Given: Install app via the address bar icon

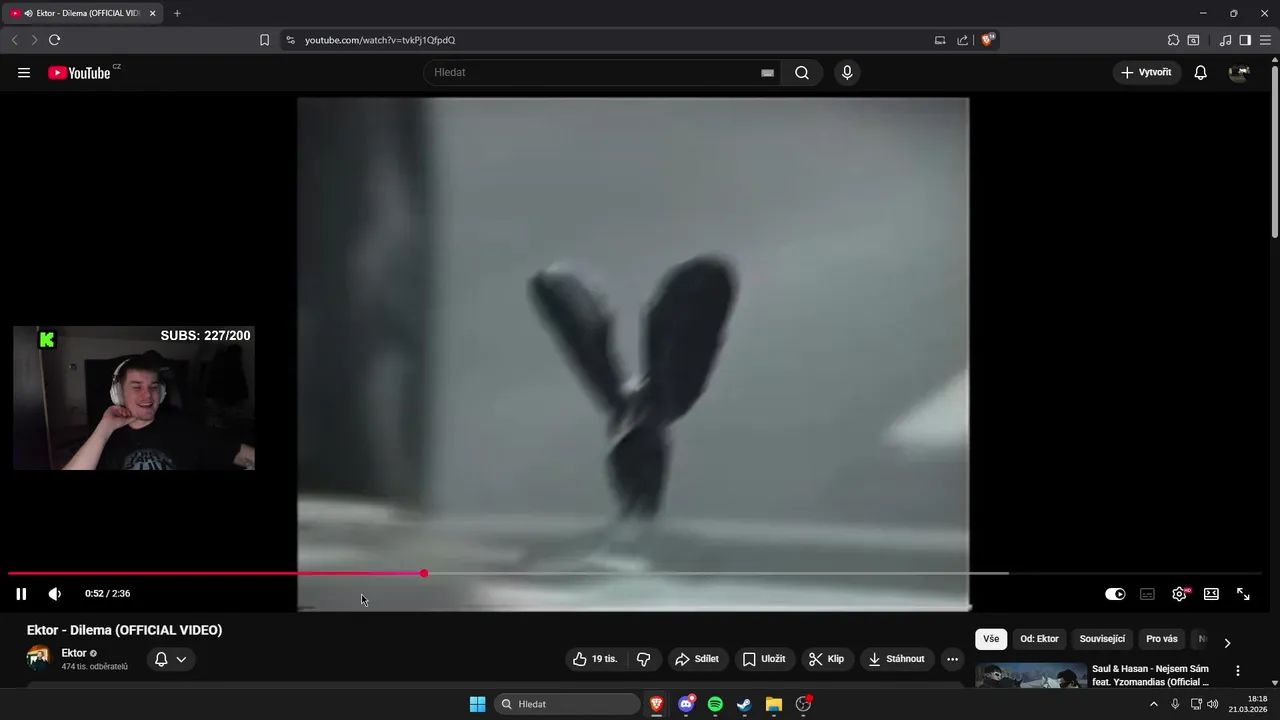Looking at the screenshot, I should coord(940,40).
